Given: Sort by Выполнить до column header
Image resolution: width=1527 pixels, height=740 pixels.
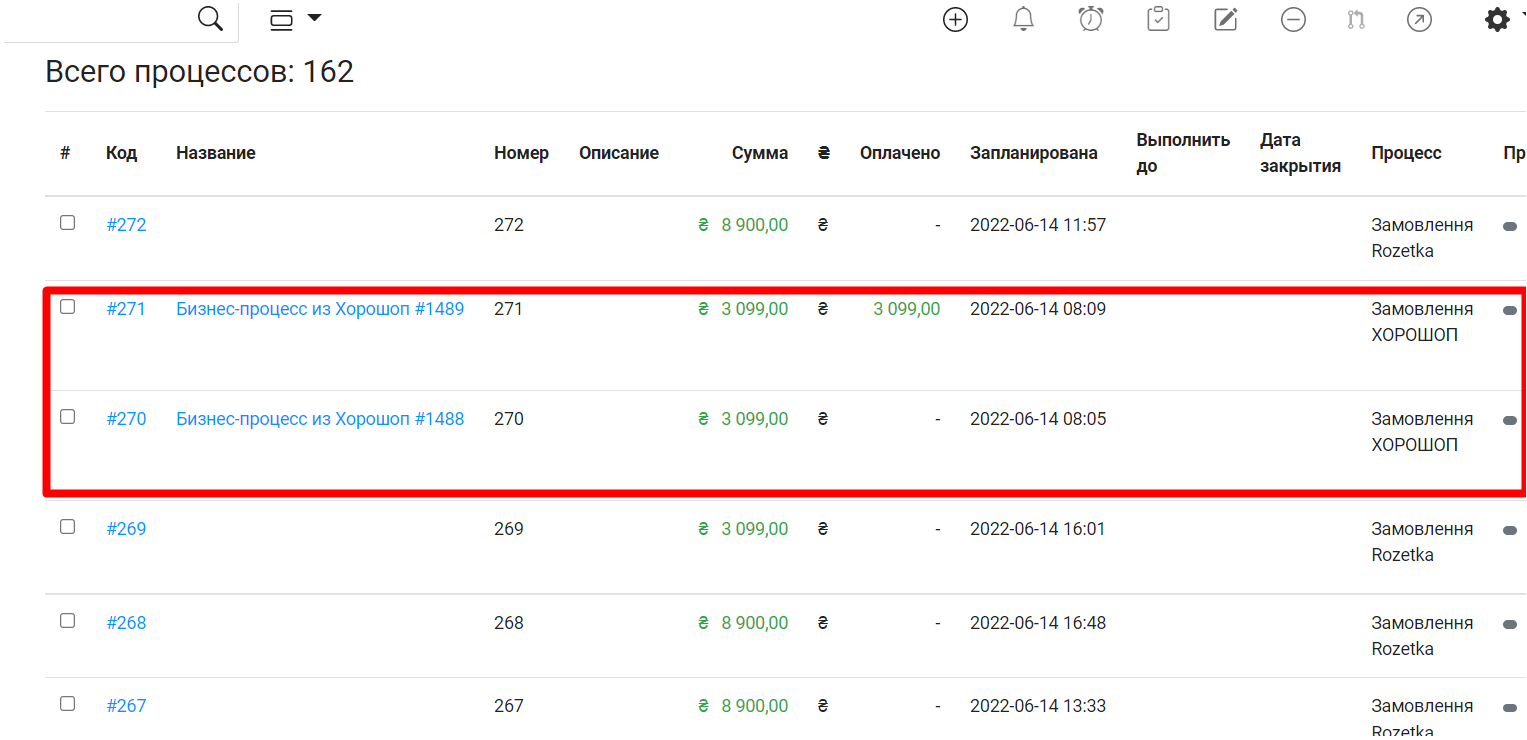Looking at the screenshot, I should point(1183,153).
